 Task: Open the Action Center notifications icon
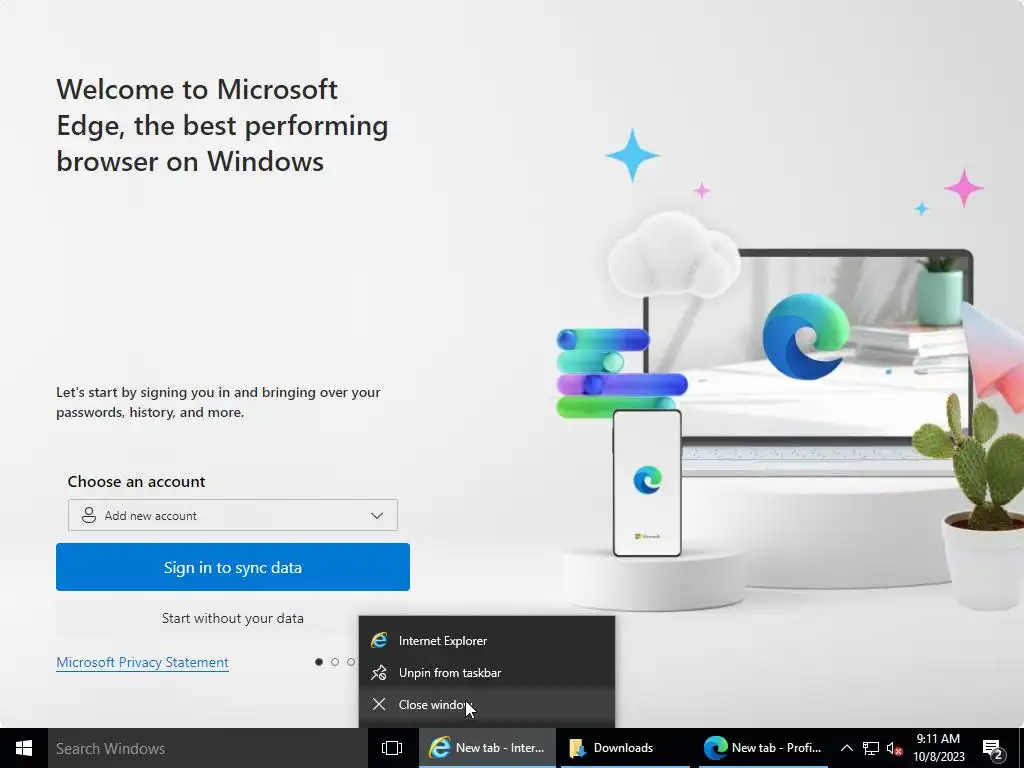tap(993, 749)
